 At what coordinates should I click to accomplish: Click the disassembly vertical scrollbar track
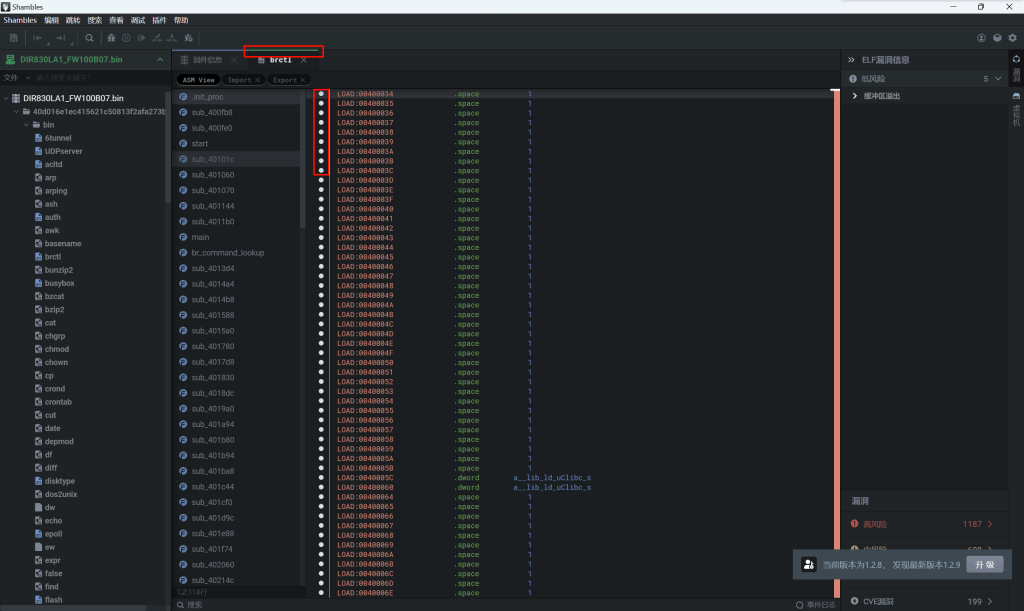coord(836,300)
